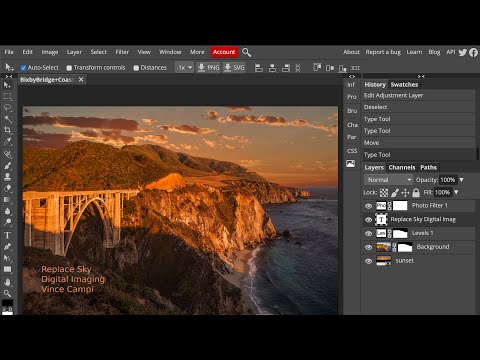Switch to the Channels tab
This screenshot has height=360, width=480.
pos(402,167)
